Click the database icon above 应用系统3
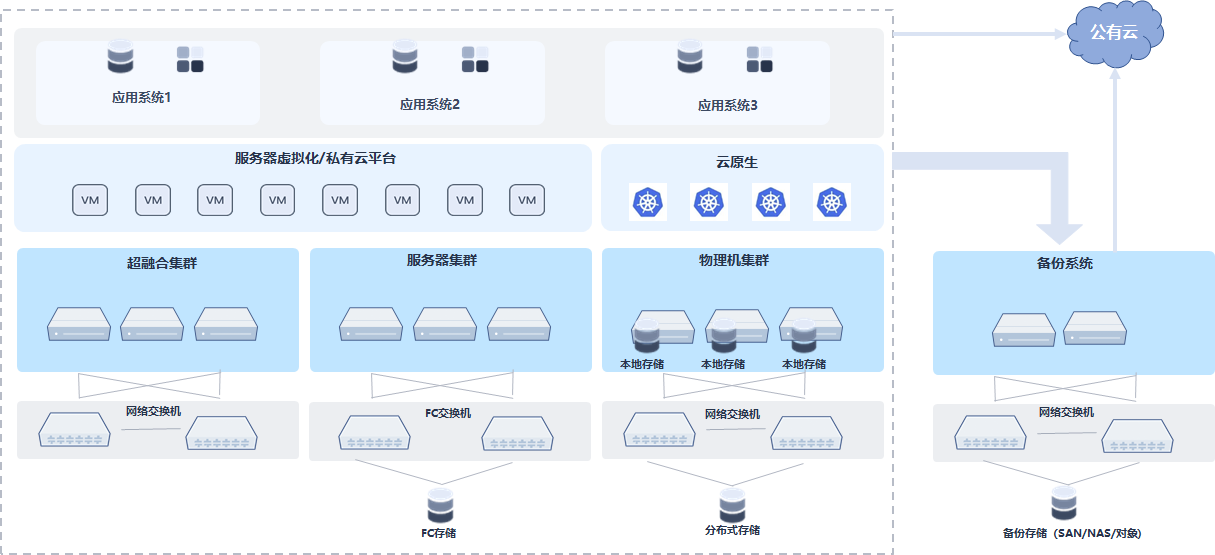The image size is (1215, 555). [690, 56]
